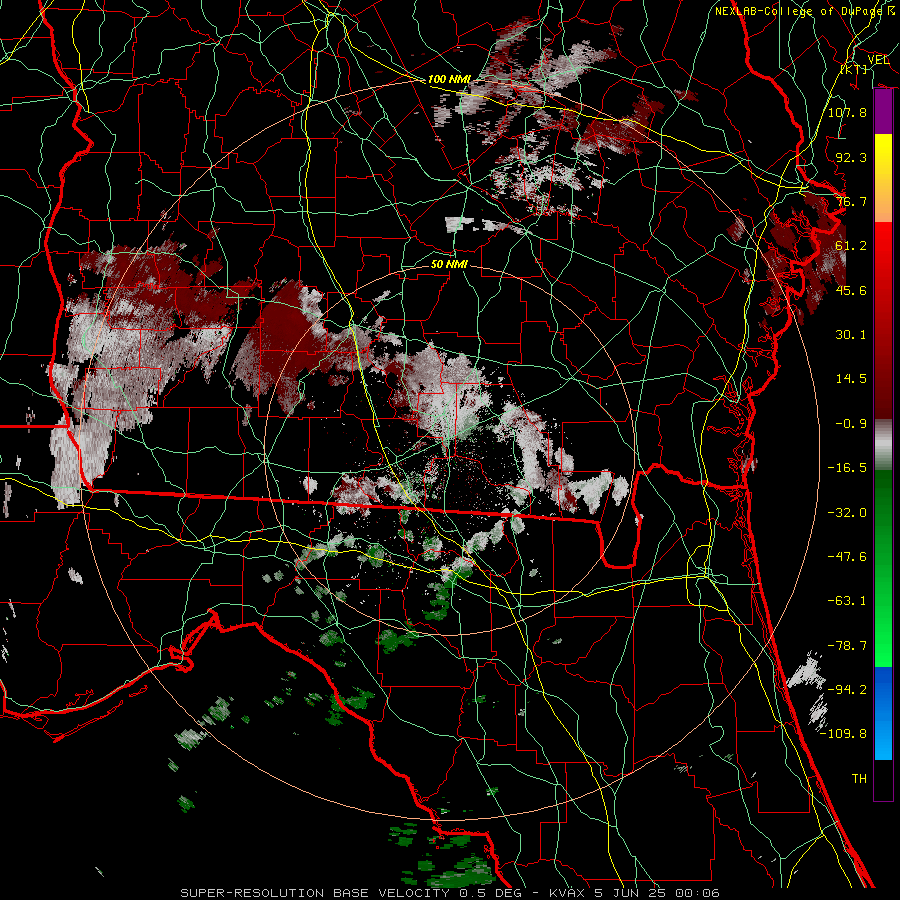Click the '100 NMI' range ring label
The image size is (900, 900).
(449, 79)
